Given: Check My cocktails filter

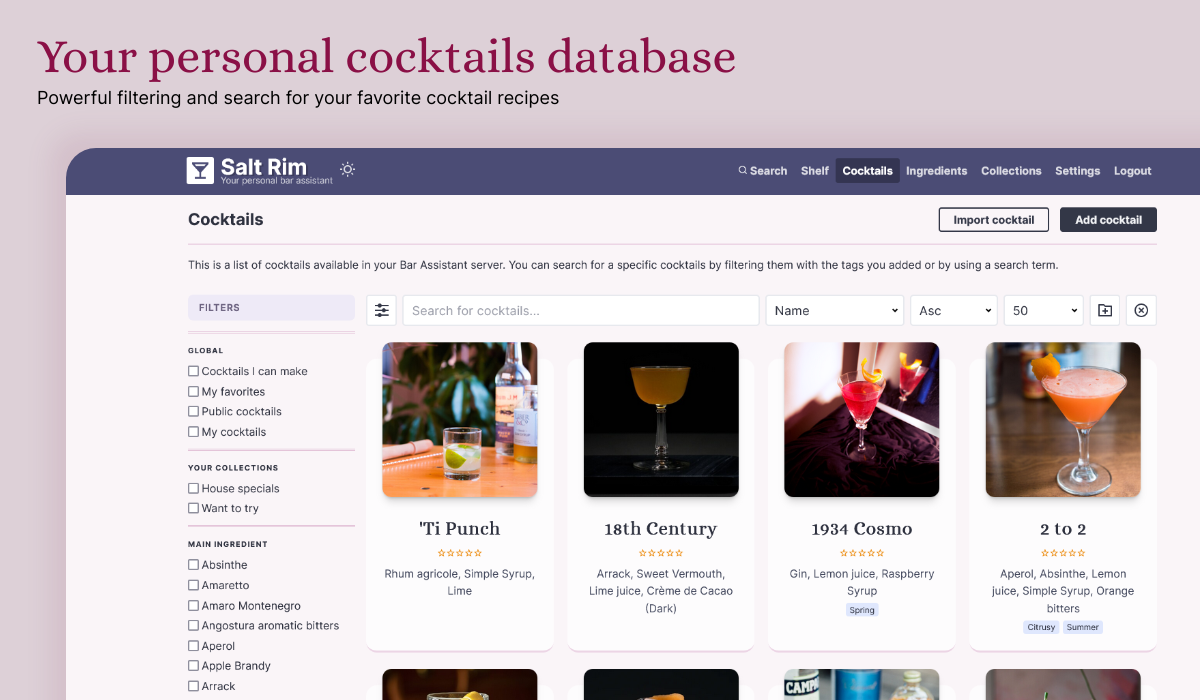Looking at the screenshot, I should point(194,432).
